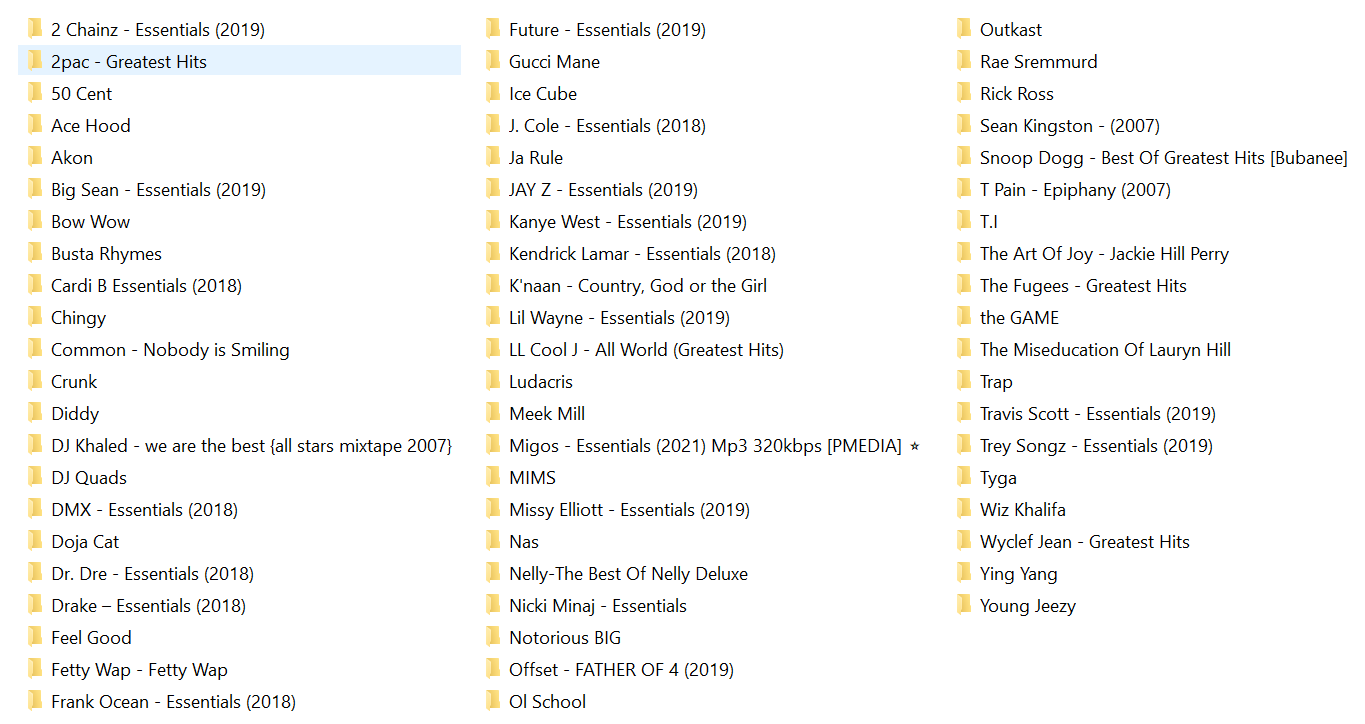Screen dimensions: 1365x724
Task: Click the Common - Nobody is Smiling folder
Action: (170, 349)
